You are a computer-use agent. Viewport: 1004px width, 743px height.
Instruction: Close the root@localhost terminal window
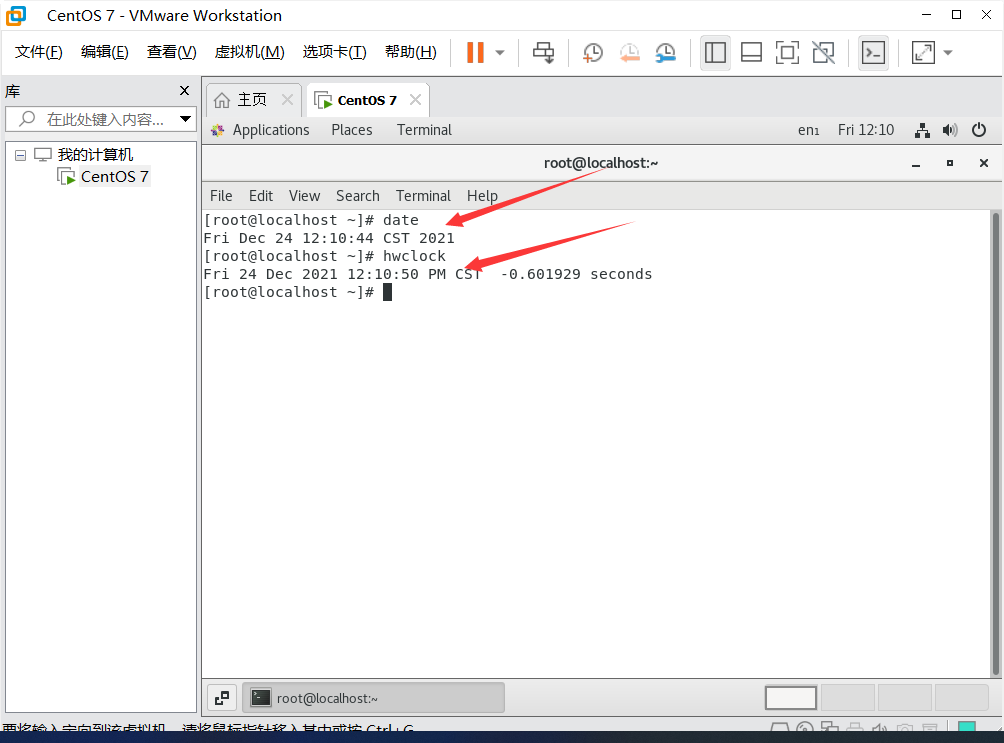click(x=984, y=163)
